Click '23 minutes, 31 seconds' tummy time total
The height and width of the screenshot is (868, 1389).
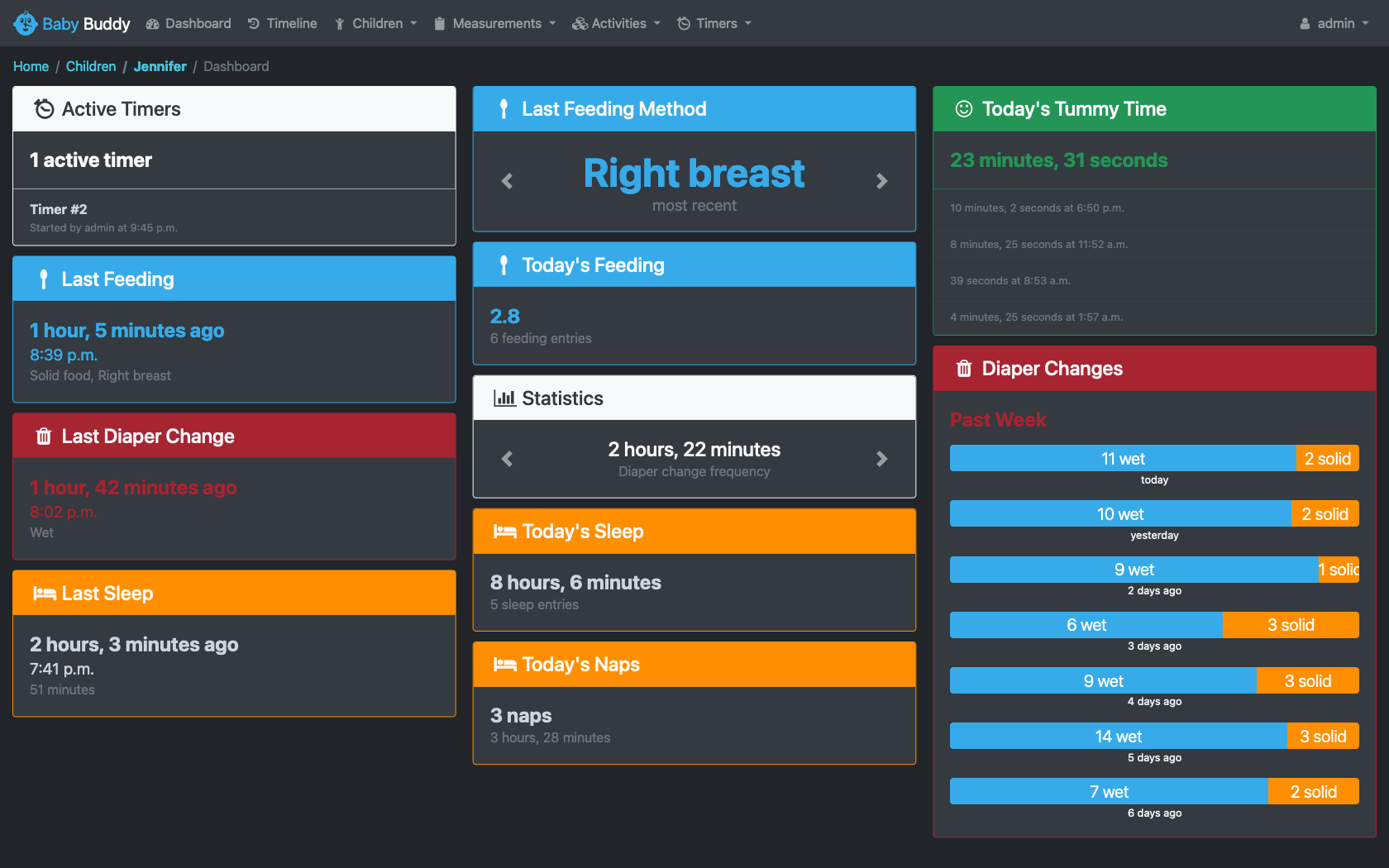(1059, 160)
